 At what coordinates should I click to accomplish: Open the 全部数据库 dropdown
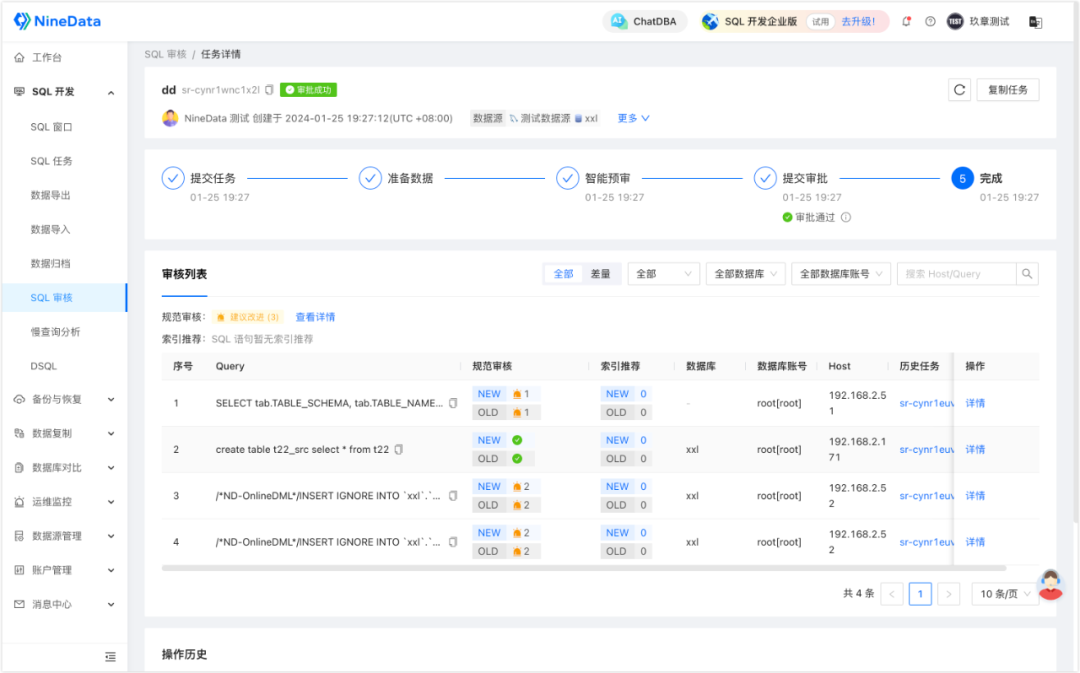(745, 274)
